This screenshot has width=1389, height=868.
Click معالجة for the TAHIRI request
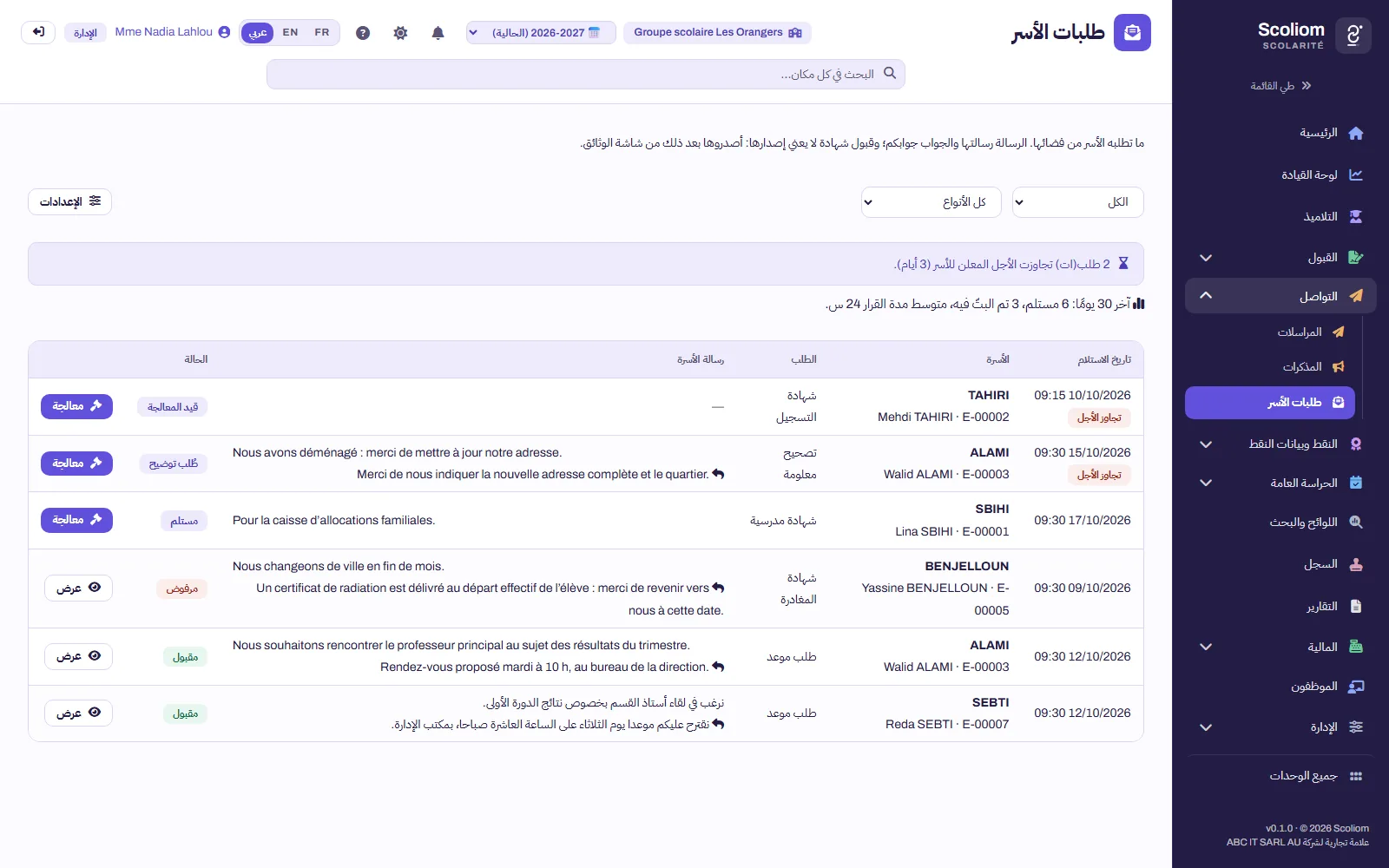76,406
